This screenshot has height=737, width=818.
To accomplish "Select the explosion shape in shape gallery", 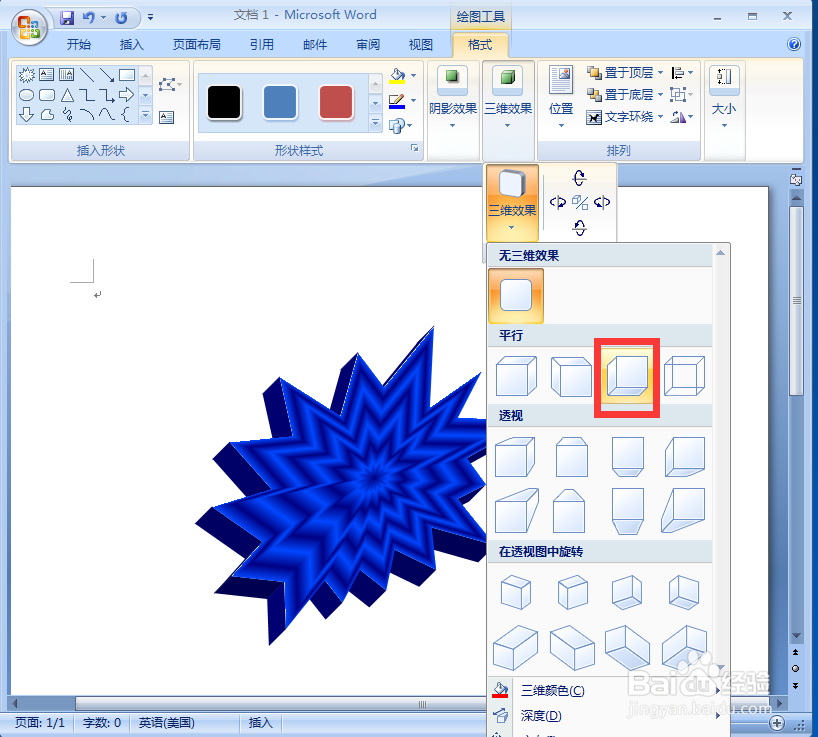I will tap(27, 75).
